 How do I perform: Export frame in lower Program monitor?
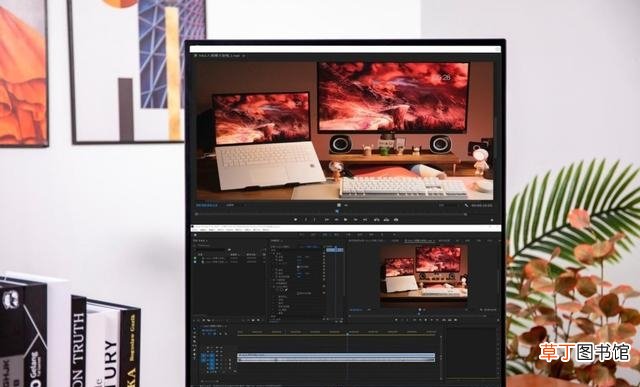click(x=456, y=320)
